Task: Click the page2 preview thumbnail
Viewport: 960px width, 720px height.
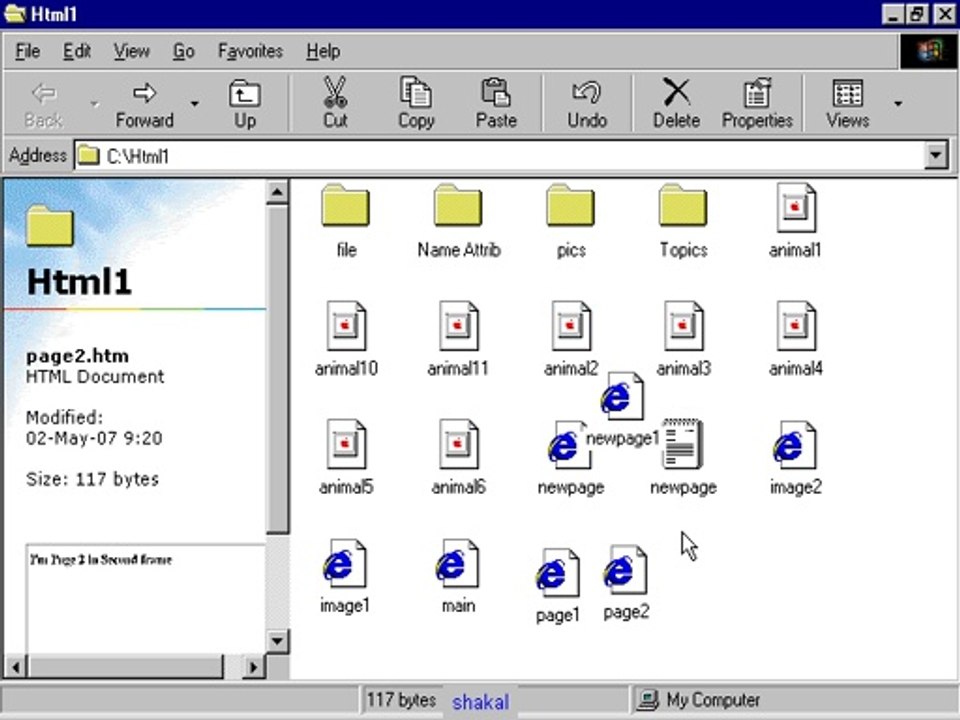Action: pos(146,598)
